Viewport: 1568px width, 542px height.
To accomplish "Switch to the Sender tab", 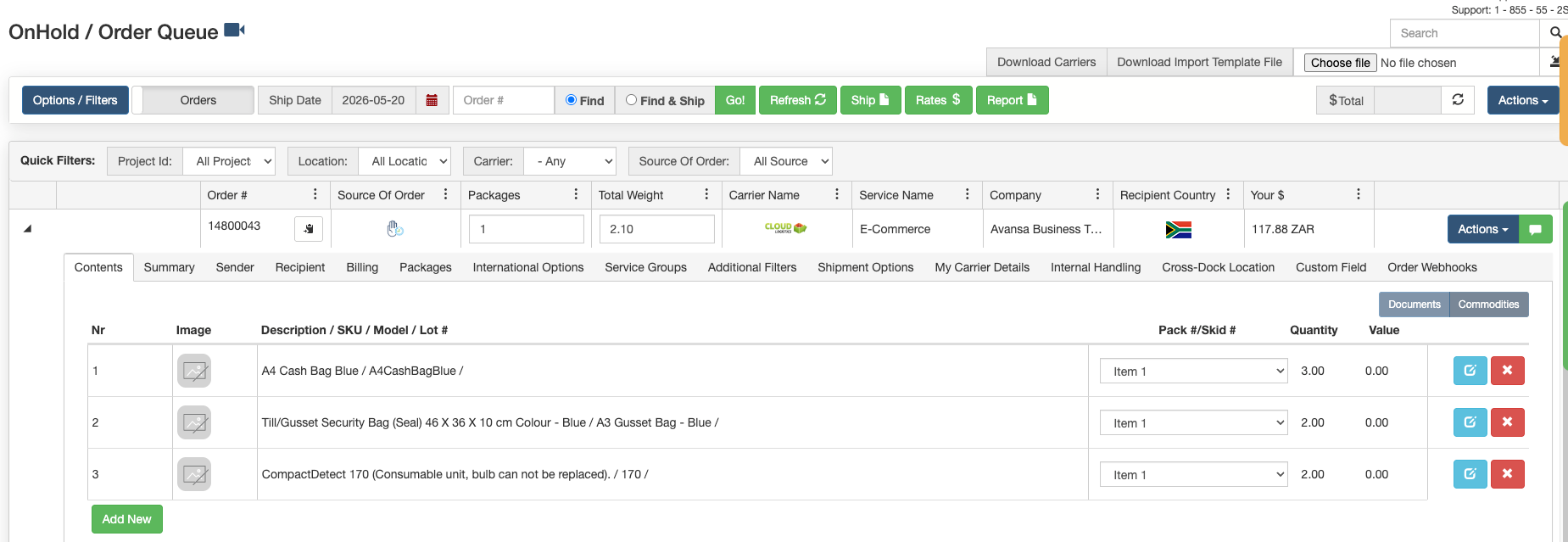I will click(235, 267).
